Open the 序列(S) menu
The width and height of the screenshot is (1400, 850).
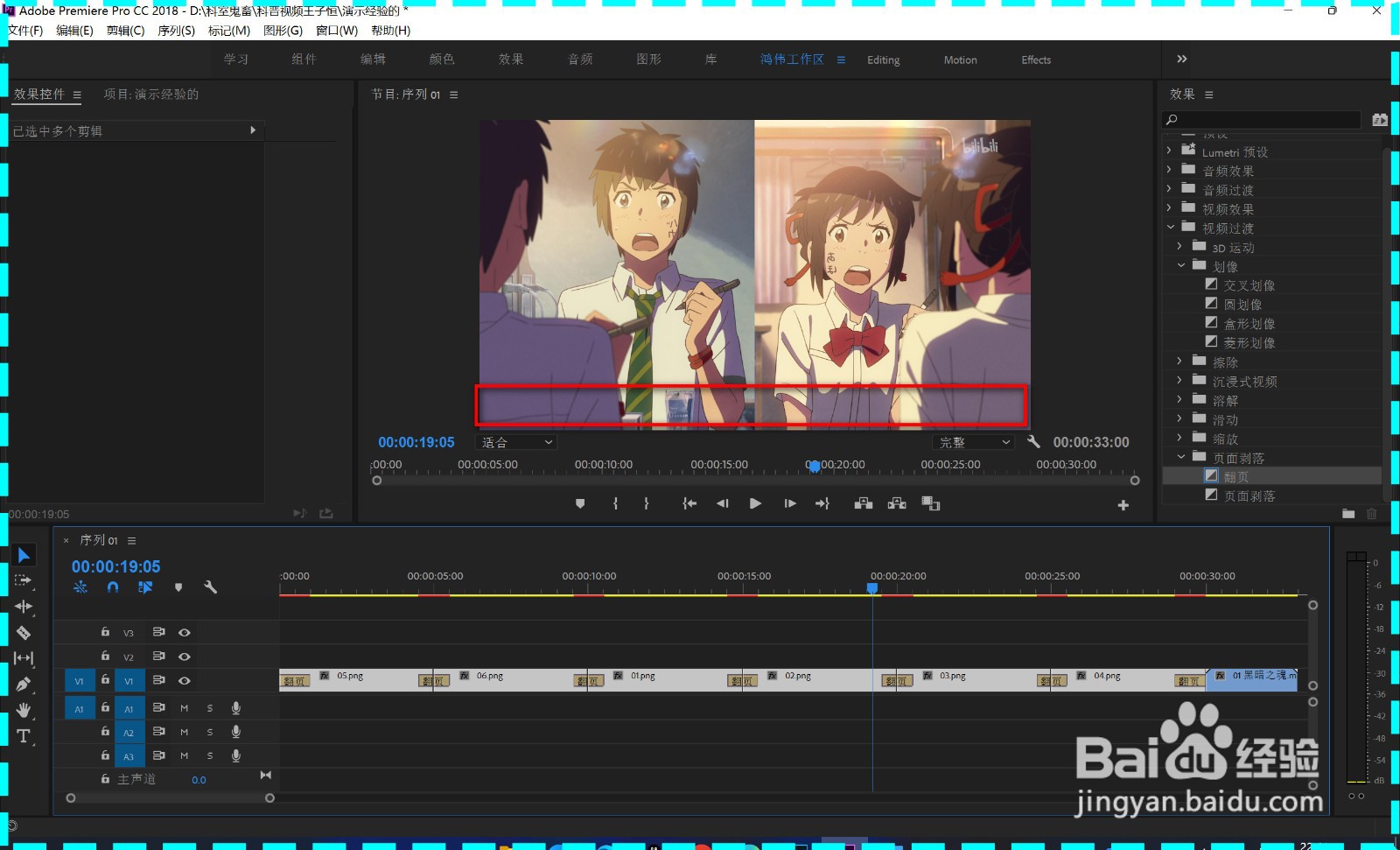[x=177, y=31]
